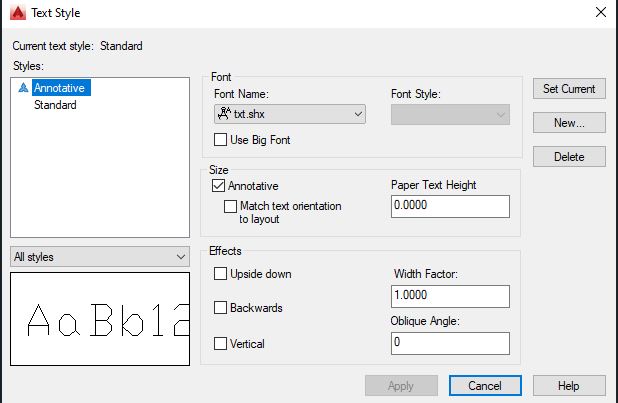Click the annotative scale icon beside Annotative style

pyautogui.click(x=24, y=88)
